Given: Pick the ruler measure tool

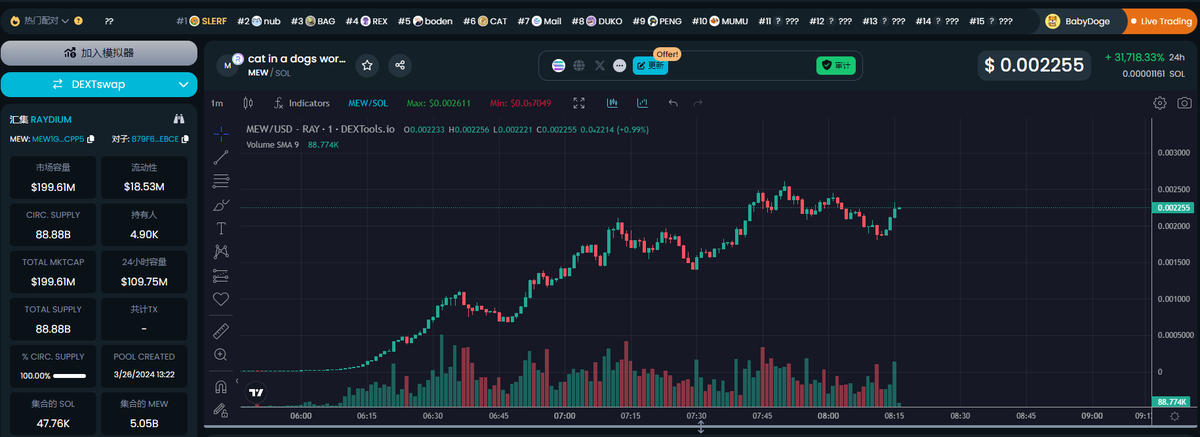Looking at the screenshot, I should (221, 329).
